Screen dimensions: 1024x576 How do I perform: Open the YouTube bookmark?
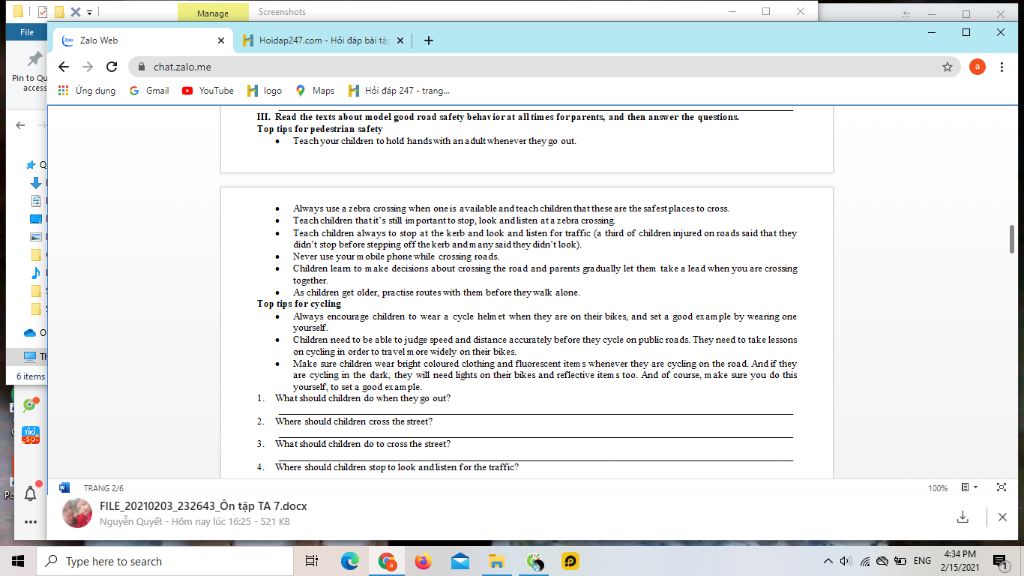(x=208, y=91)
